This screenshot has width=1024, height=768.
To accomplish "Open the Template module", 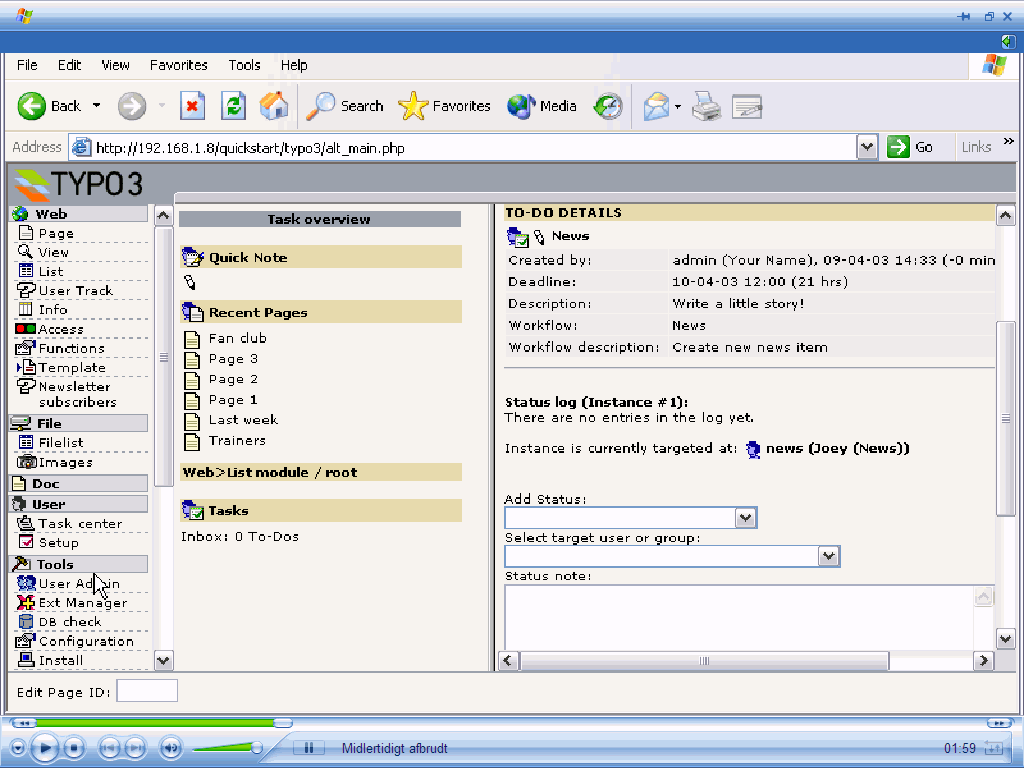I will point(72,367).
